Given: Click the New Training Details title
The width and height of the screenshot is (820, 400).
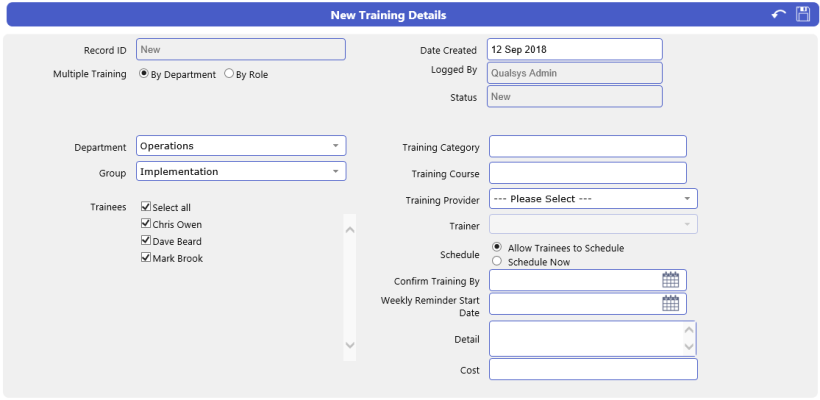Looking at the screenshot, I should click(x=388, y=15).
